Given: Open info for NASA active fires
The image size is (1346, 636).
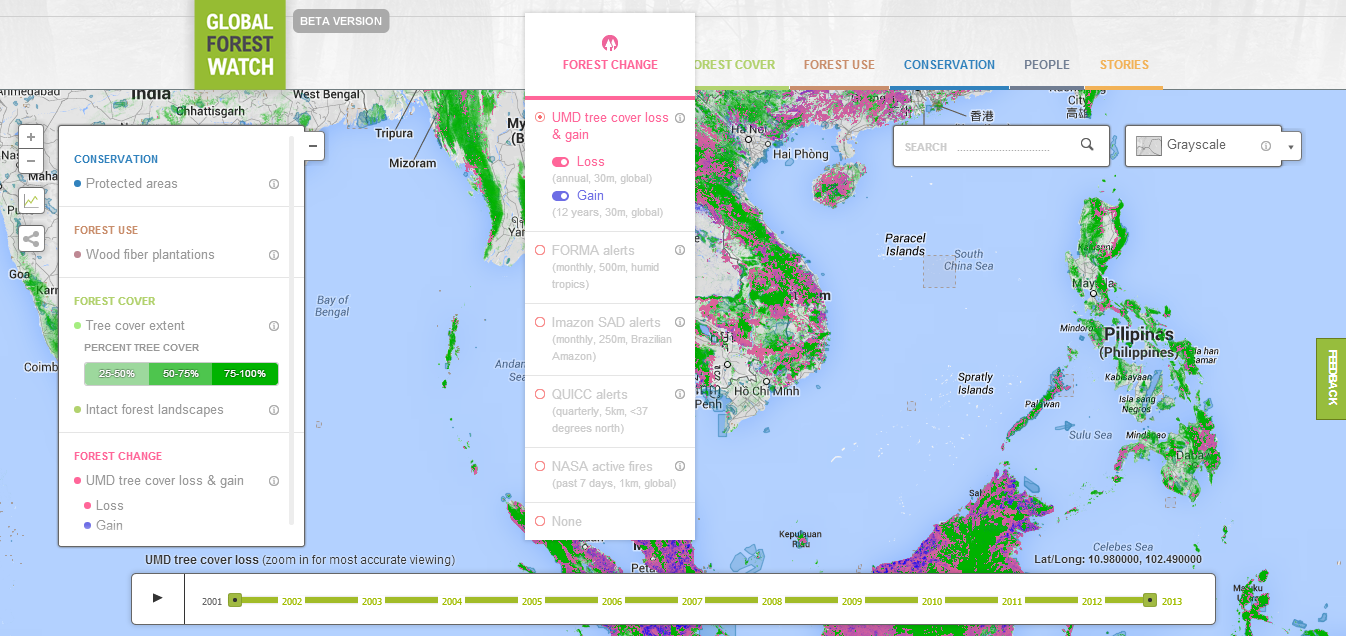Looking at the screenshot, I should [680, 466].
